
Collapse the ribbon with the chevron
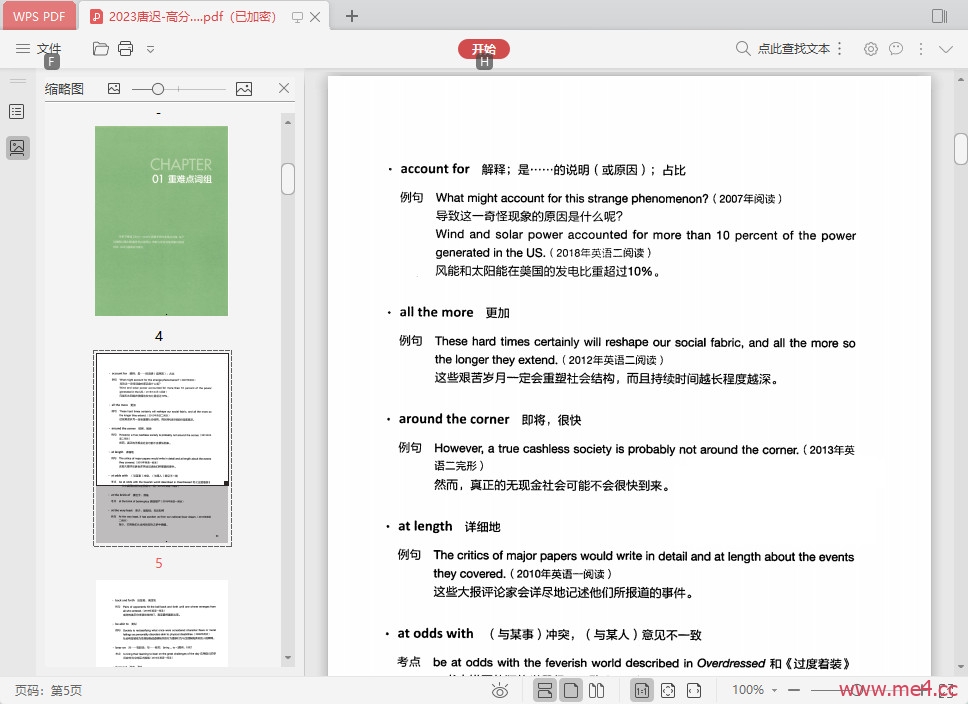click(946, 49)
